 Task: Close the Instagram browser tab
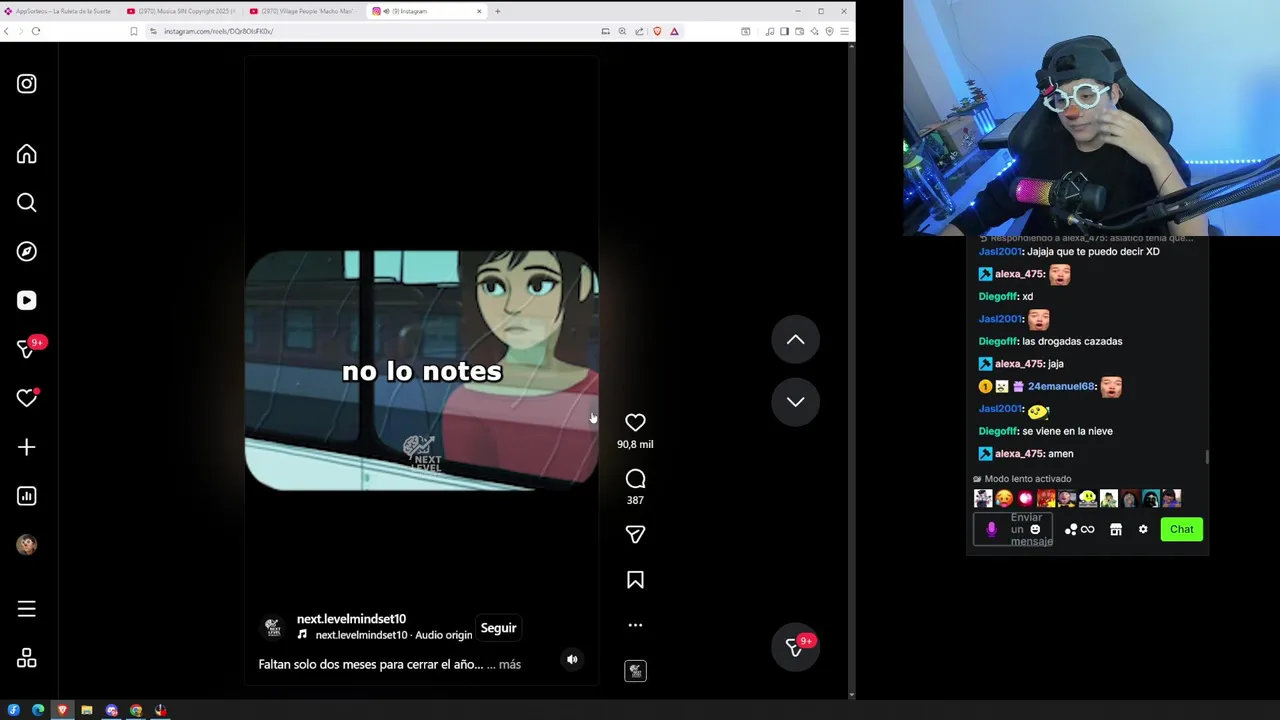pyautogui.click(x=479, y=11)
